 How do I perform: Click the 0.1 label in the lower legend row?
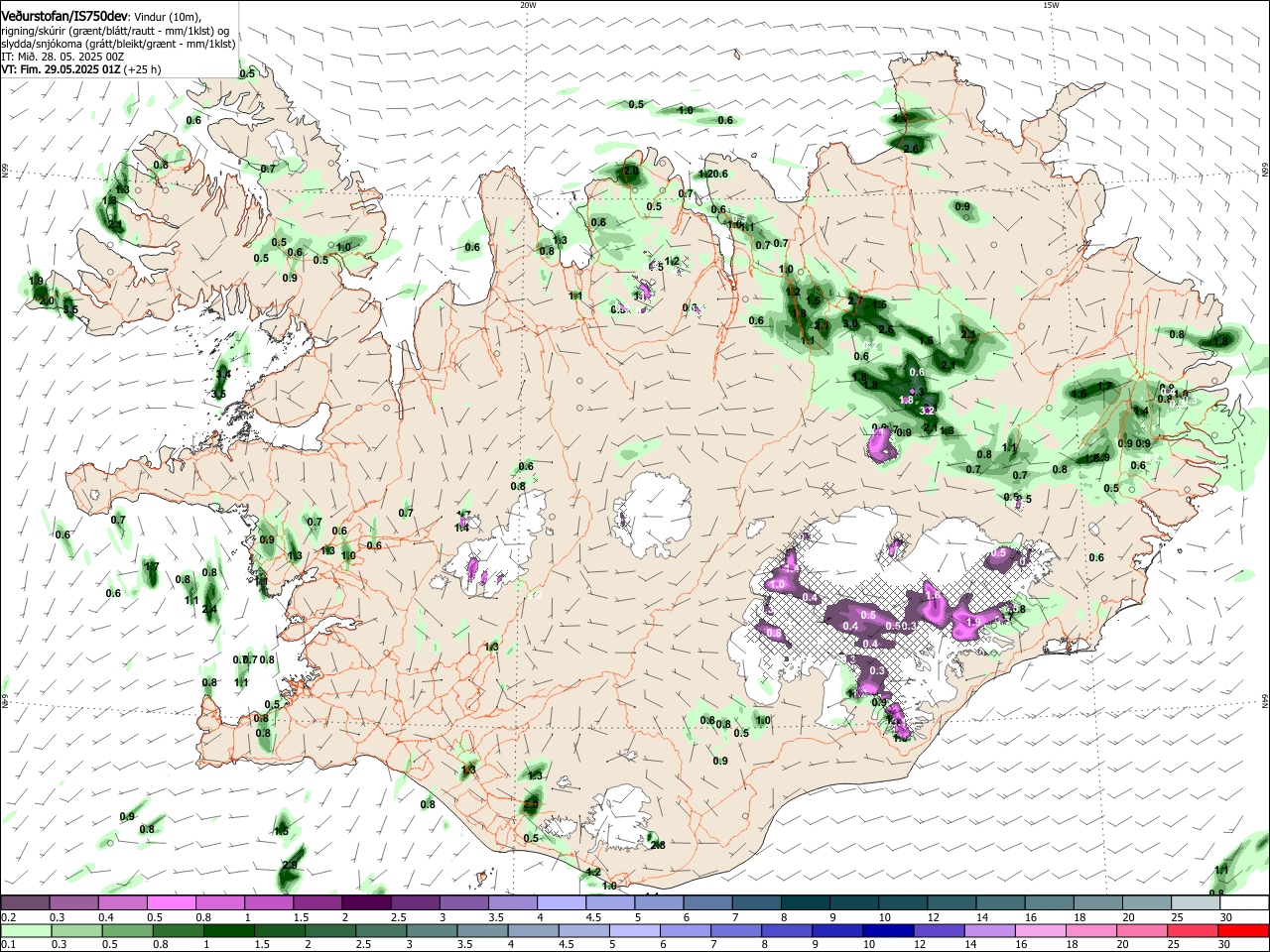pos(8,945)
